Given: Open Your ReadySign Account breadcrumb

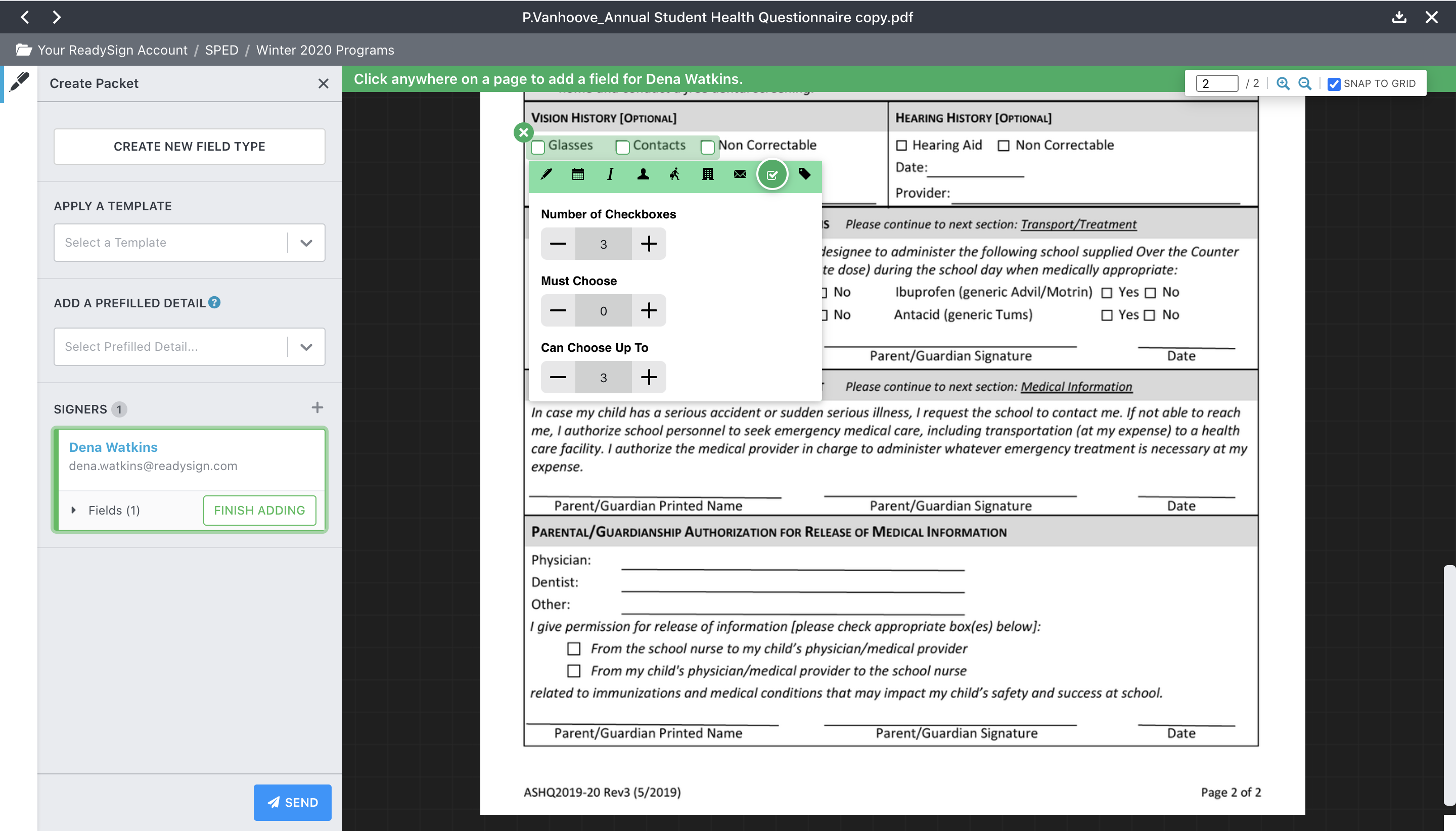Looking at the screenshot, I should point(112,50).
